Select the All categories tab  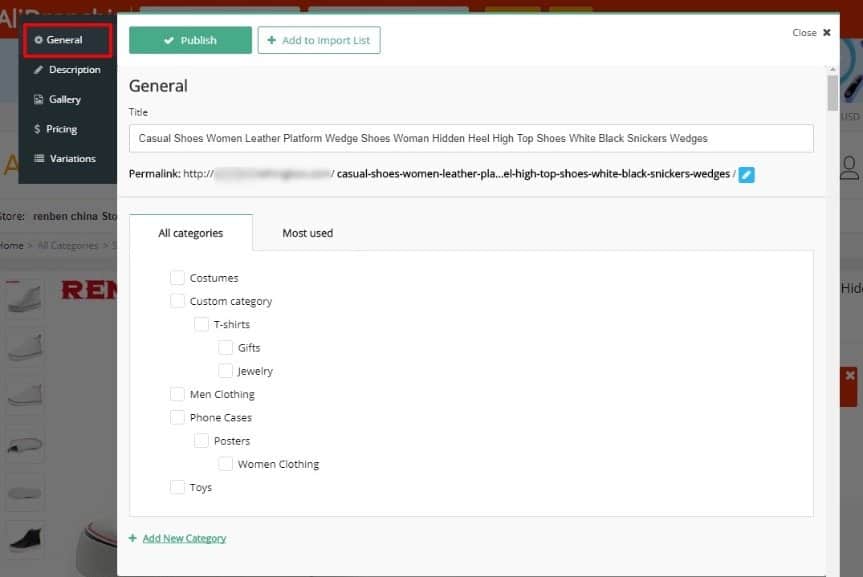tap(190, 233)
